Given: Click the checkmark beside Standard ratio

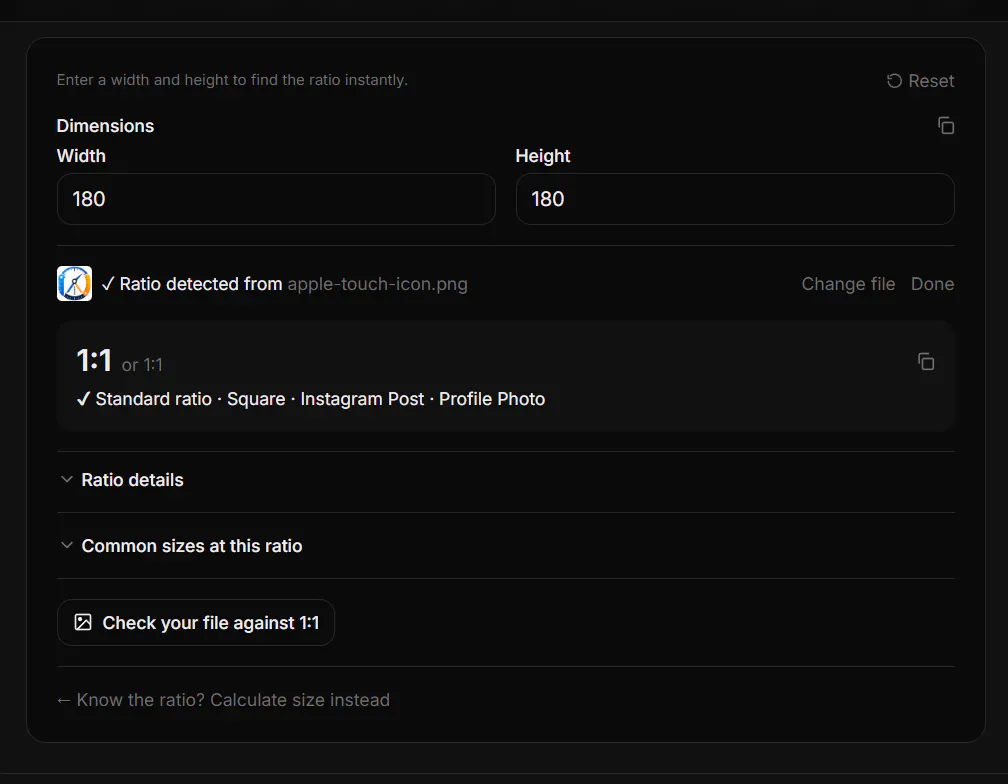Looking at the screenshot, I should click(x=83, y=399).
